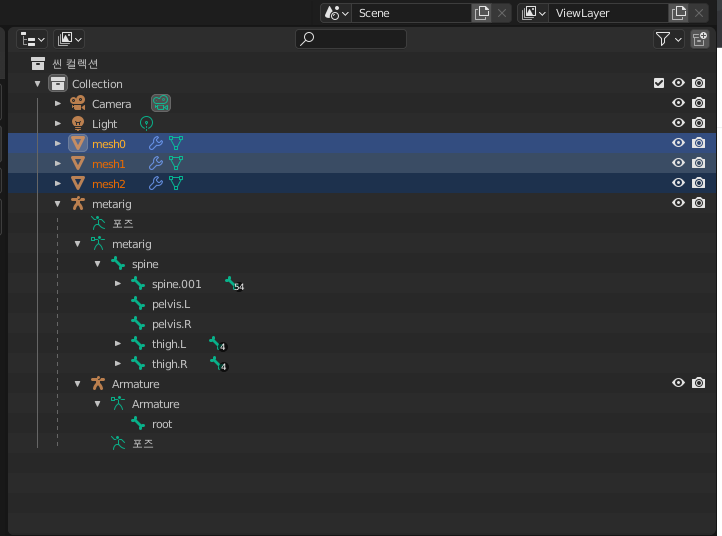The image size is (722, 536).
Task: Disable Armature in renders
Action: pos(699,383)
